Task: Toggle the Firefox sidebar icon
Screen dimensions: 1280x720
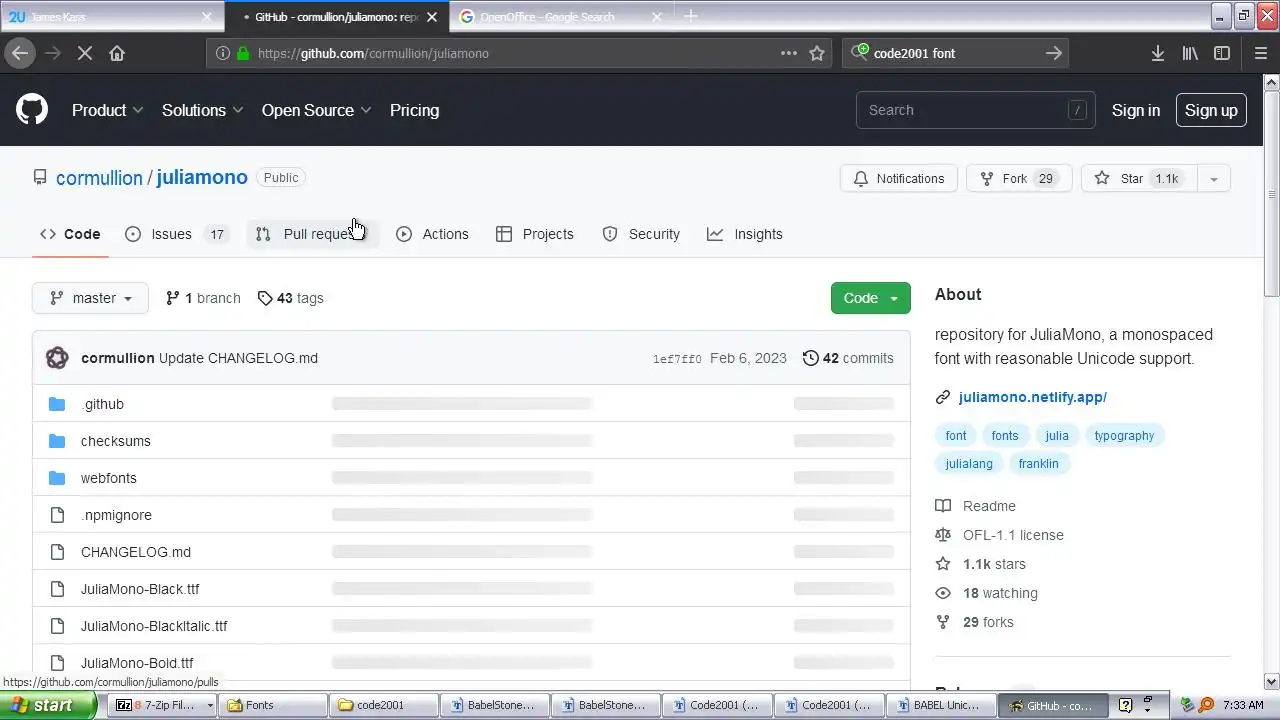Action: pos(1222,53)
